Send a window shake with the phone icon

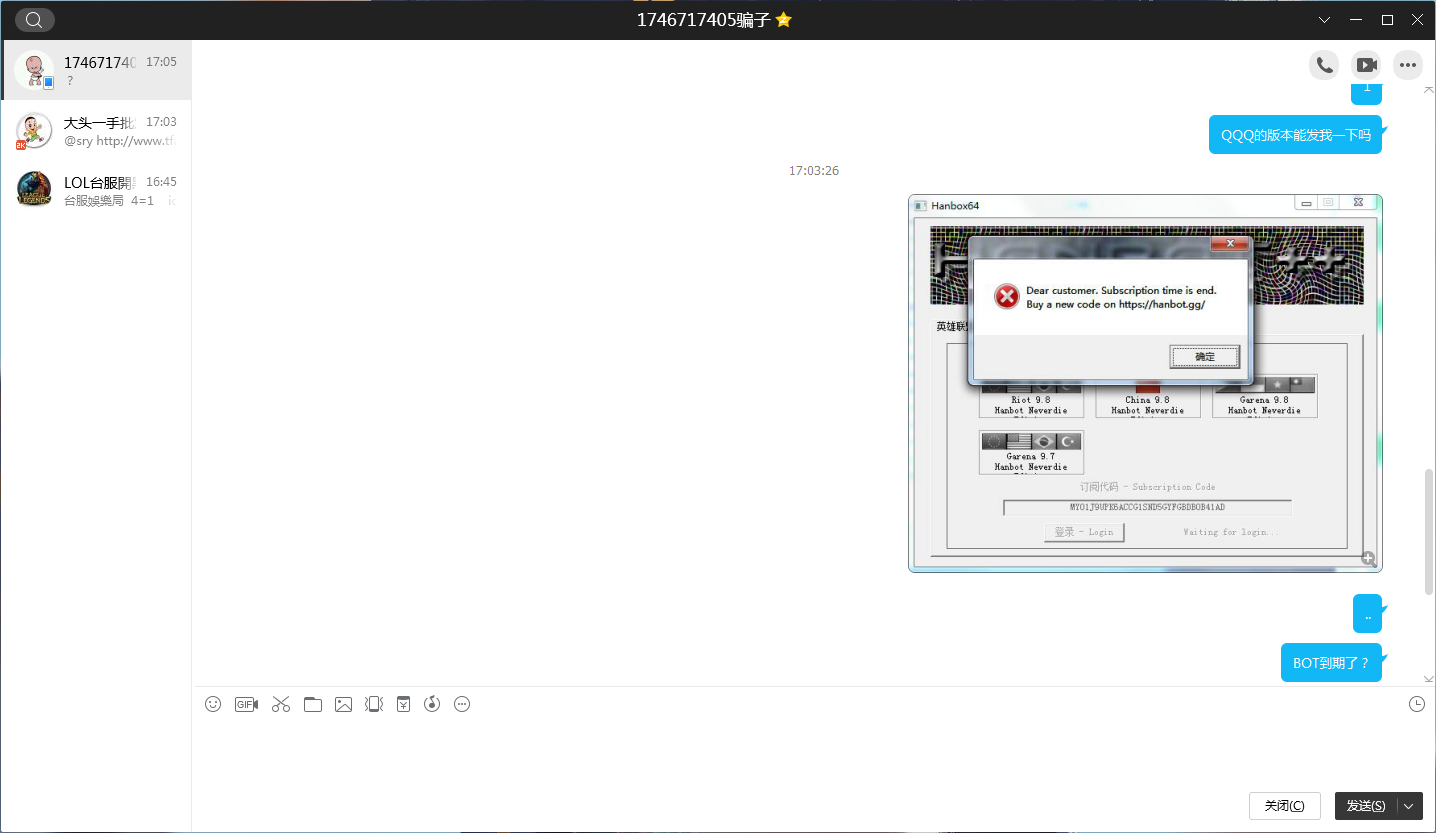click(374, 704)
